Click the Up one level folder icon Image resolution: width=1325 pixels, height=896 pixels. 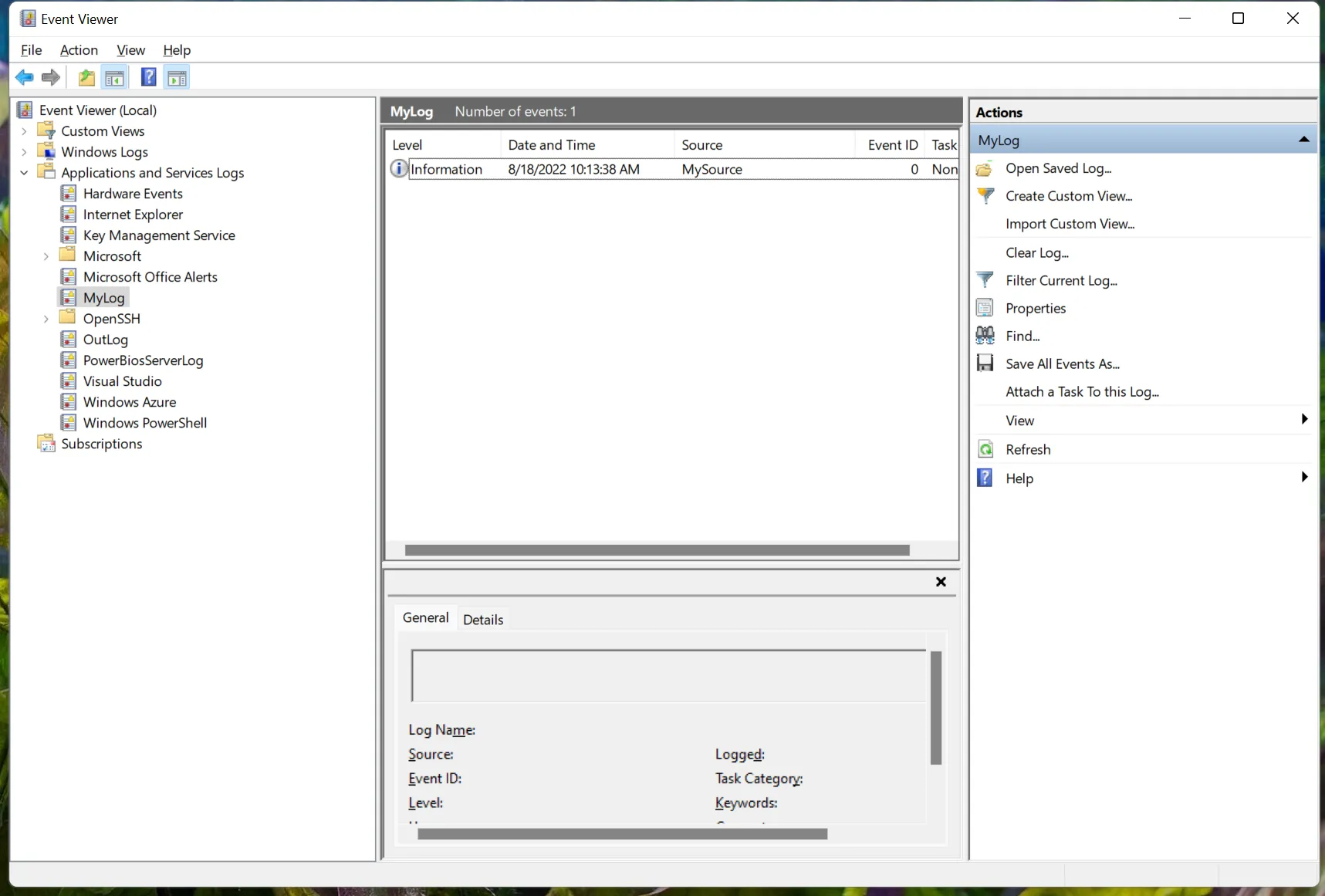tap(86, 77)
